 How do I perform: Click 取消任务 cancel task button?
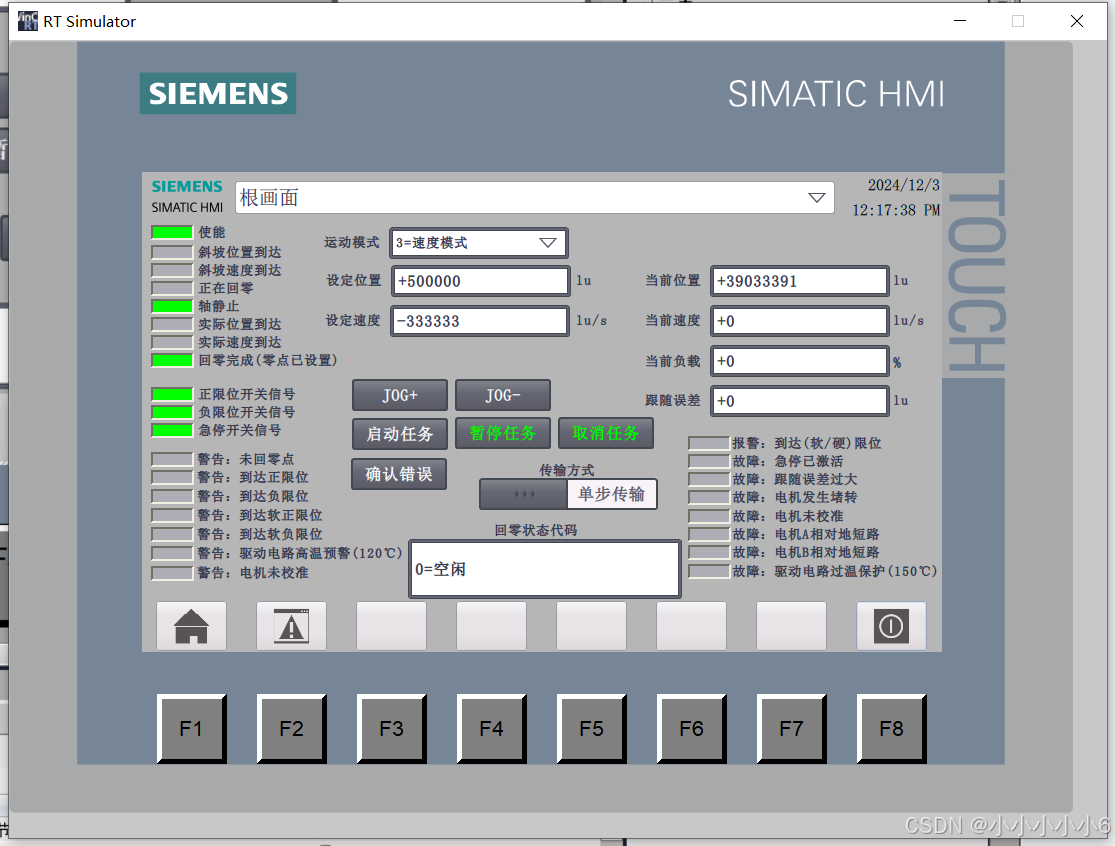tap(606, 434)
